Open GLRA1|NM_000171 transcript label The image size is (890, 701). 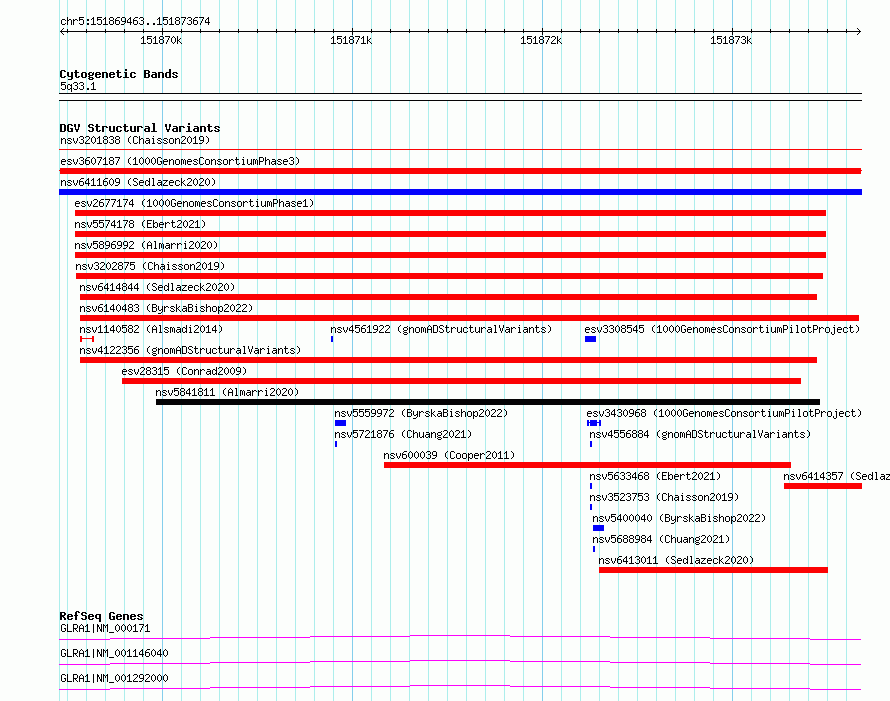click(105, 628)
